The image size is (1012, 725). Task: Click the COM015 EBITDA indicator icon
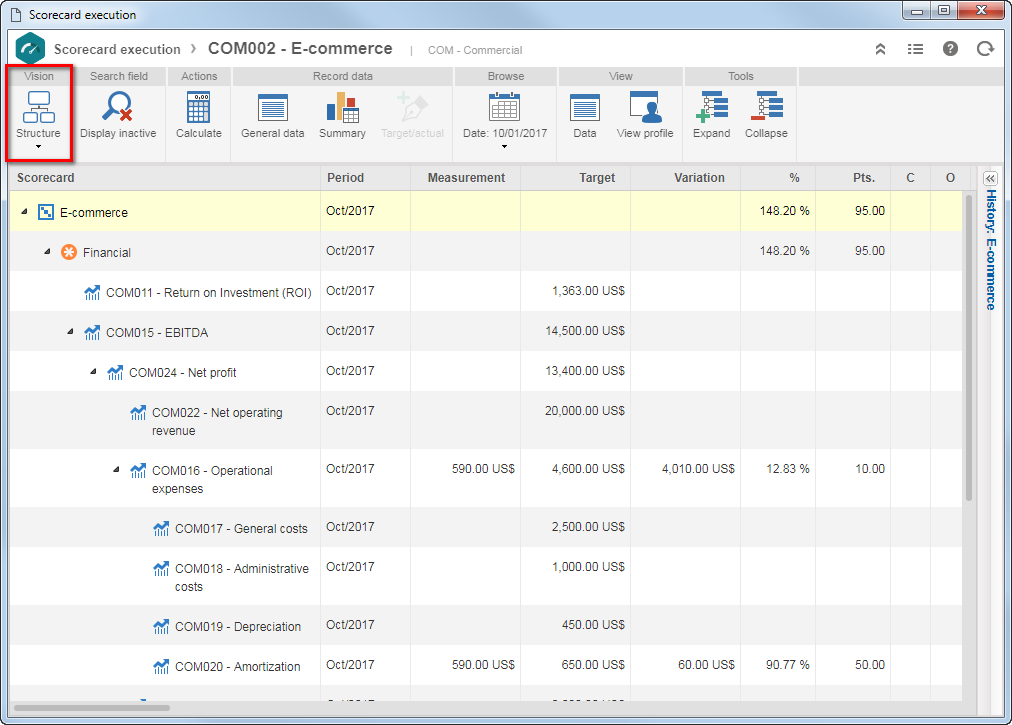[x=92, y=332]
